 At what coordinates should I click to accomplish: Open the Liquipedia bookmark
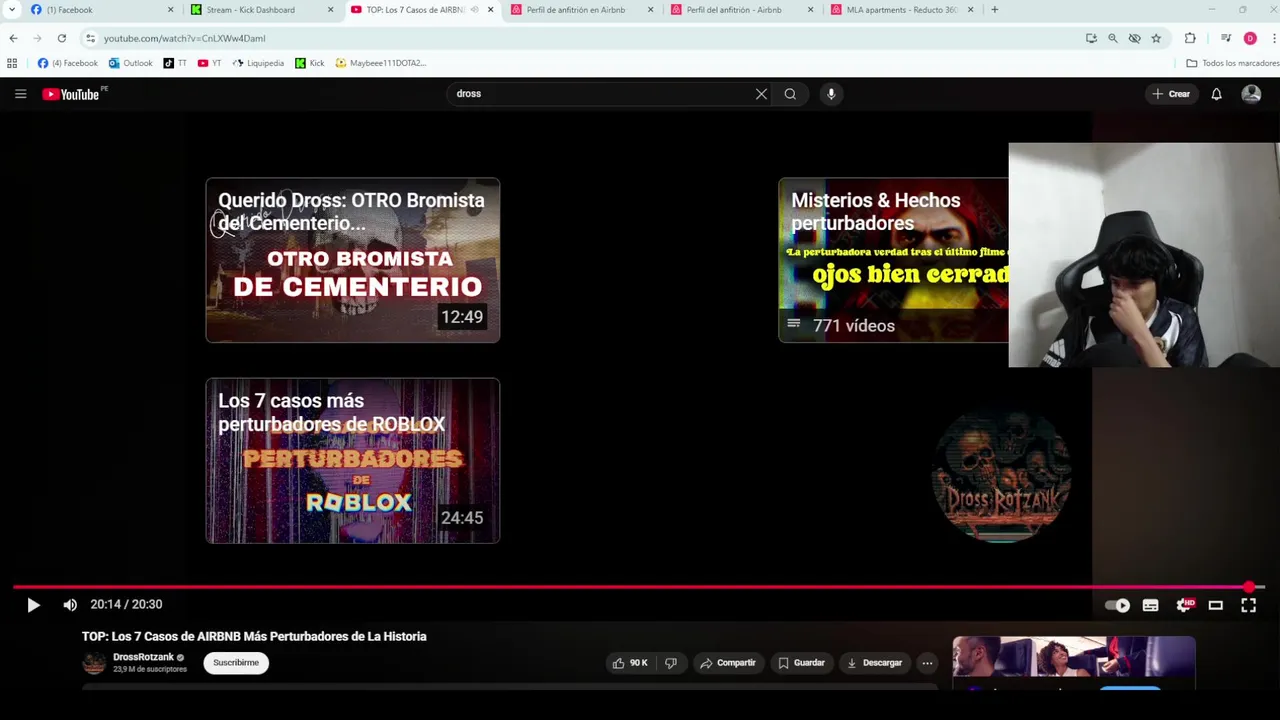point(258,63)
